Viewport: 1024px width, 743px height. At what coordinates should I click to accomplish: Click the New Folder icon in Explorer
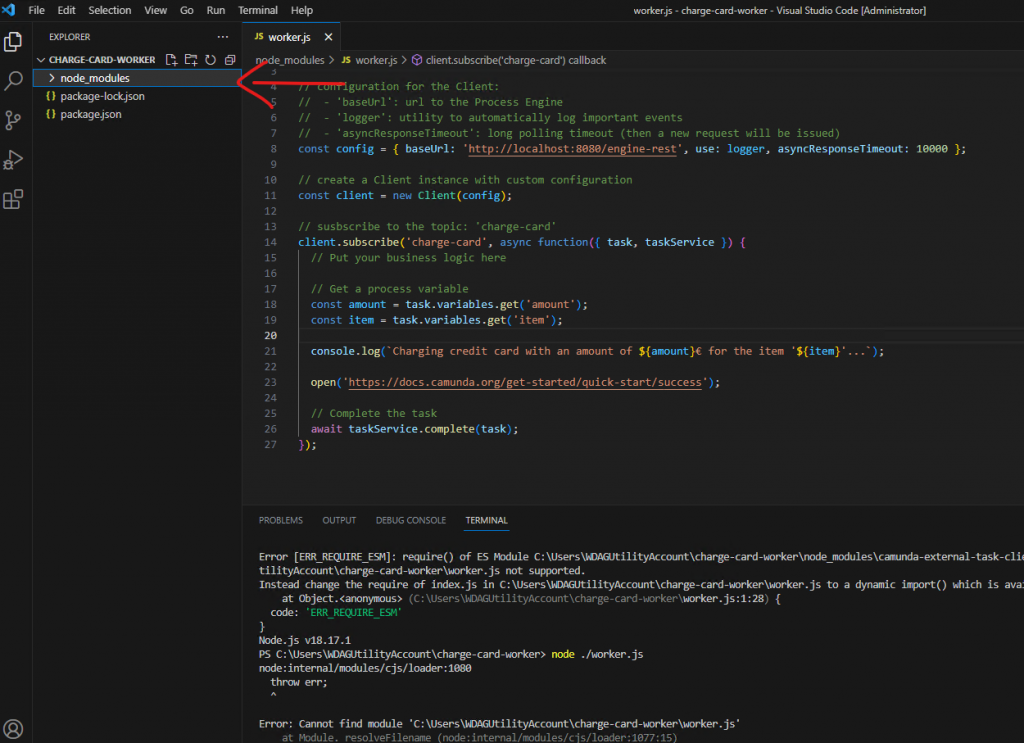pyautogui.click(x=191, y=59)
